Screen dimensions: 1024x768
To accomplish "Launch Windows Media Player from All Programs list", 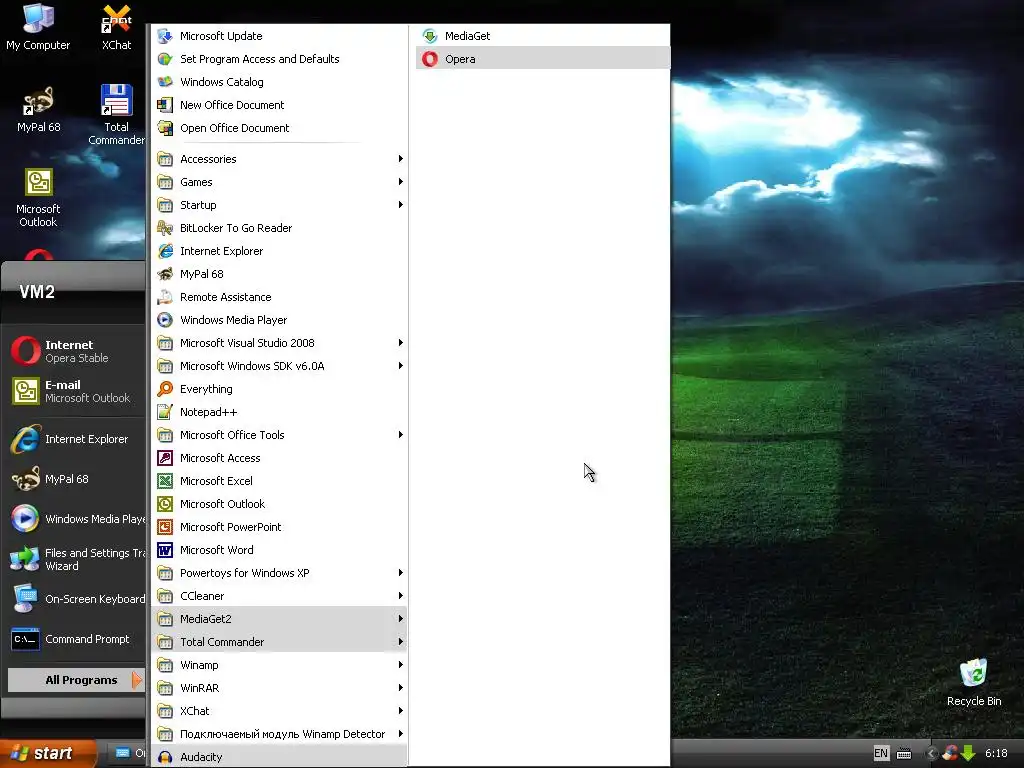I will (x=279, y=320).
